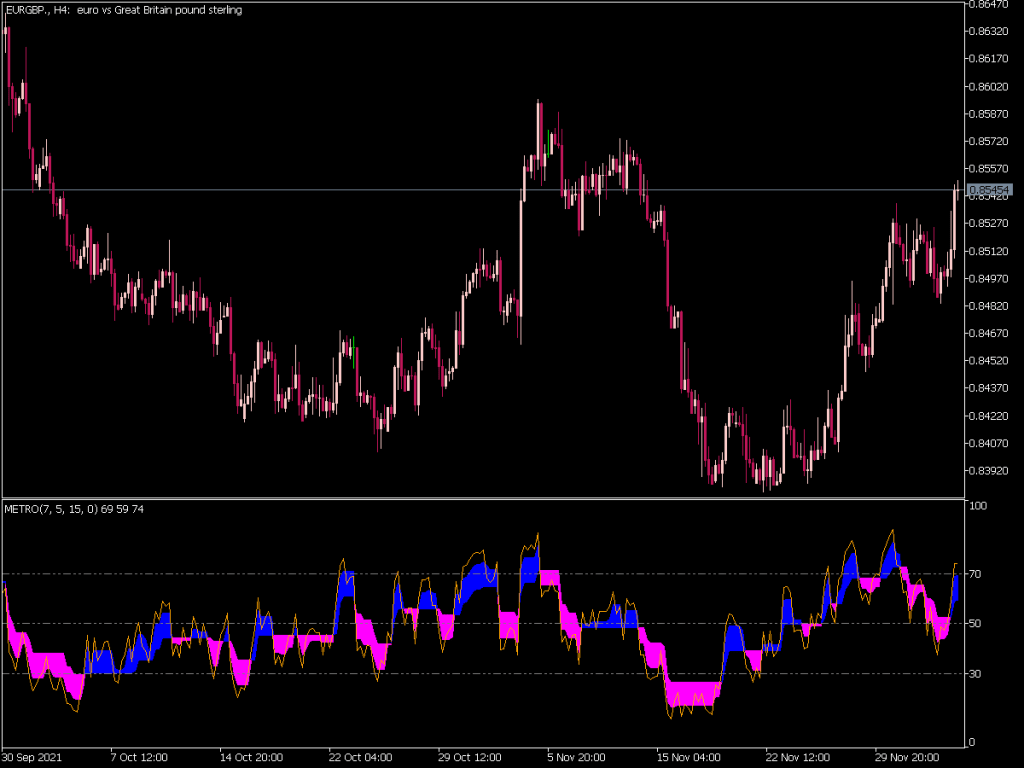Click the 14 Oct 20:00 time label
Viewport: 1024px width, 768px height.
click(249, 757)
